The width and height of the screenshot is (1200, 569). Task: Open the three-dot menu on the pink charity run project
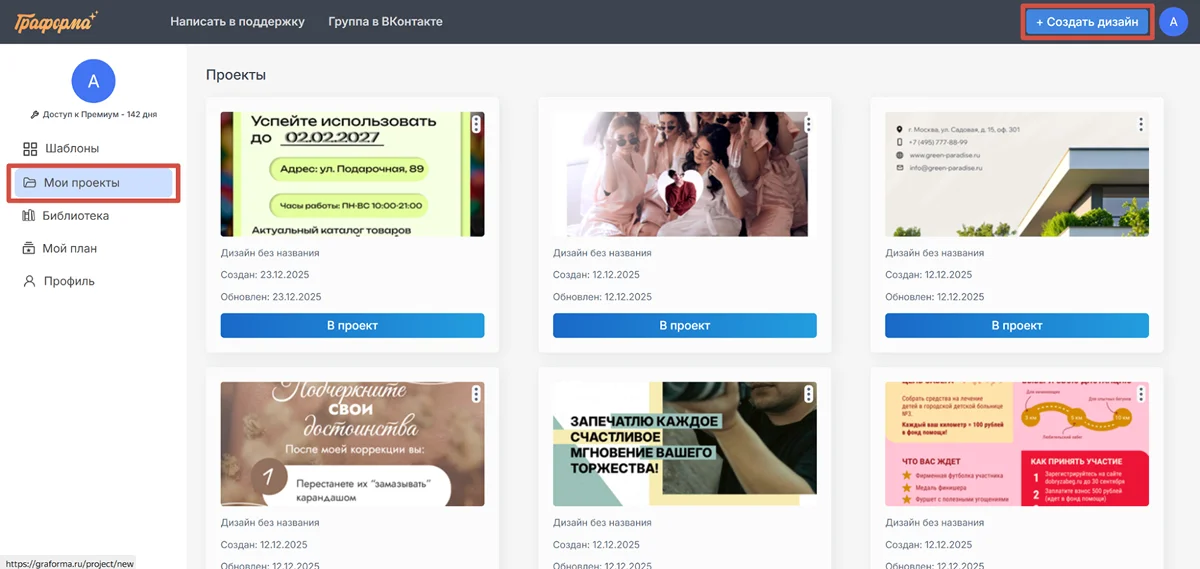point(1140,394)
